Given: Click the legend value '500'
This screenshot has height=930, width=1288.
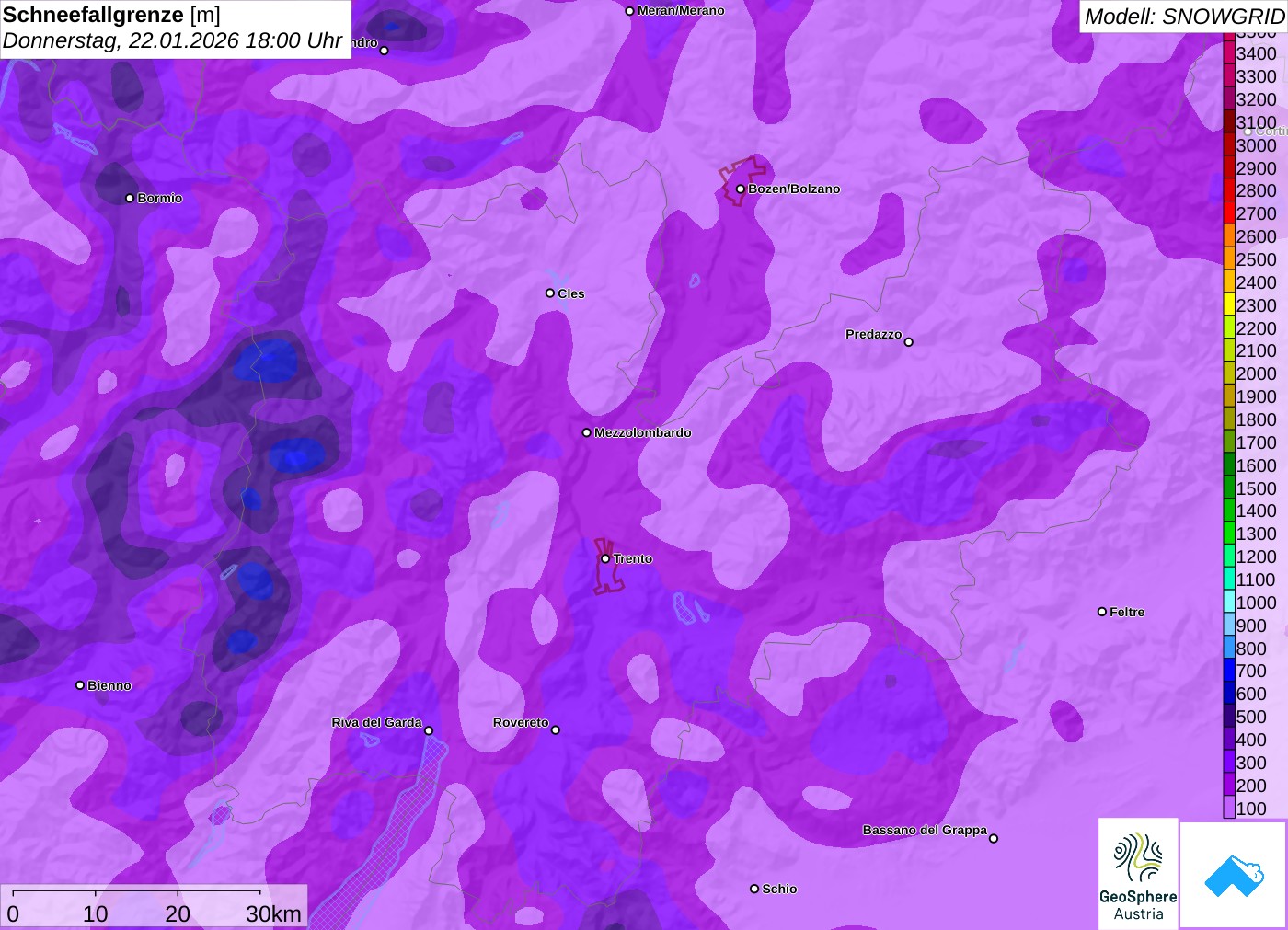Looking at the screenshot, I should (x=1251, y=717).
